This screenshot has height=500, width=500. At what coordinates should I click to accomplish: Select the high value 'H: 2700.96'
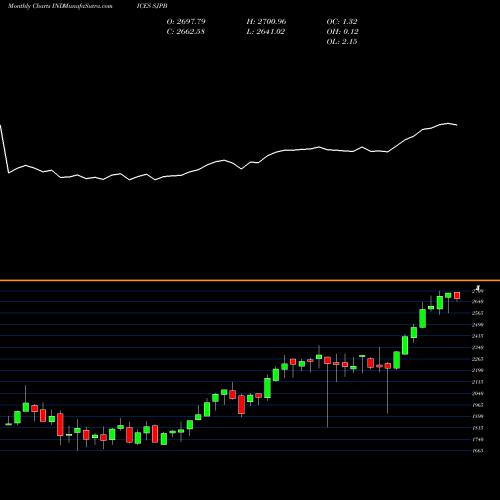coord(266,22)
